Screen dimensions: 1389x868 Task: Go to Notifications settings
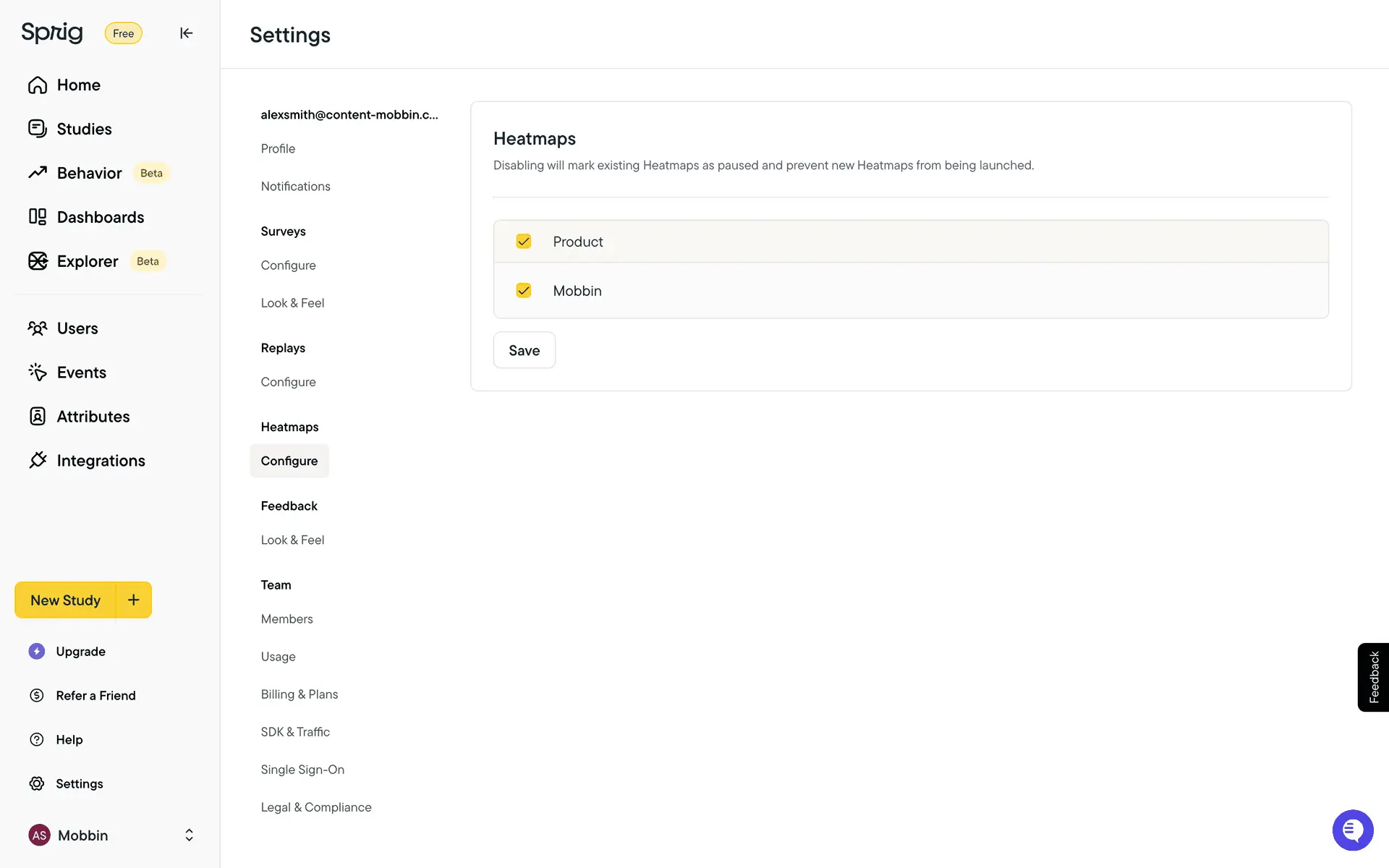click(295, 187)
